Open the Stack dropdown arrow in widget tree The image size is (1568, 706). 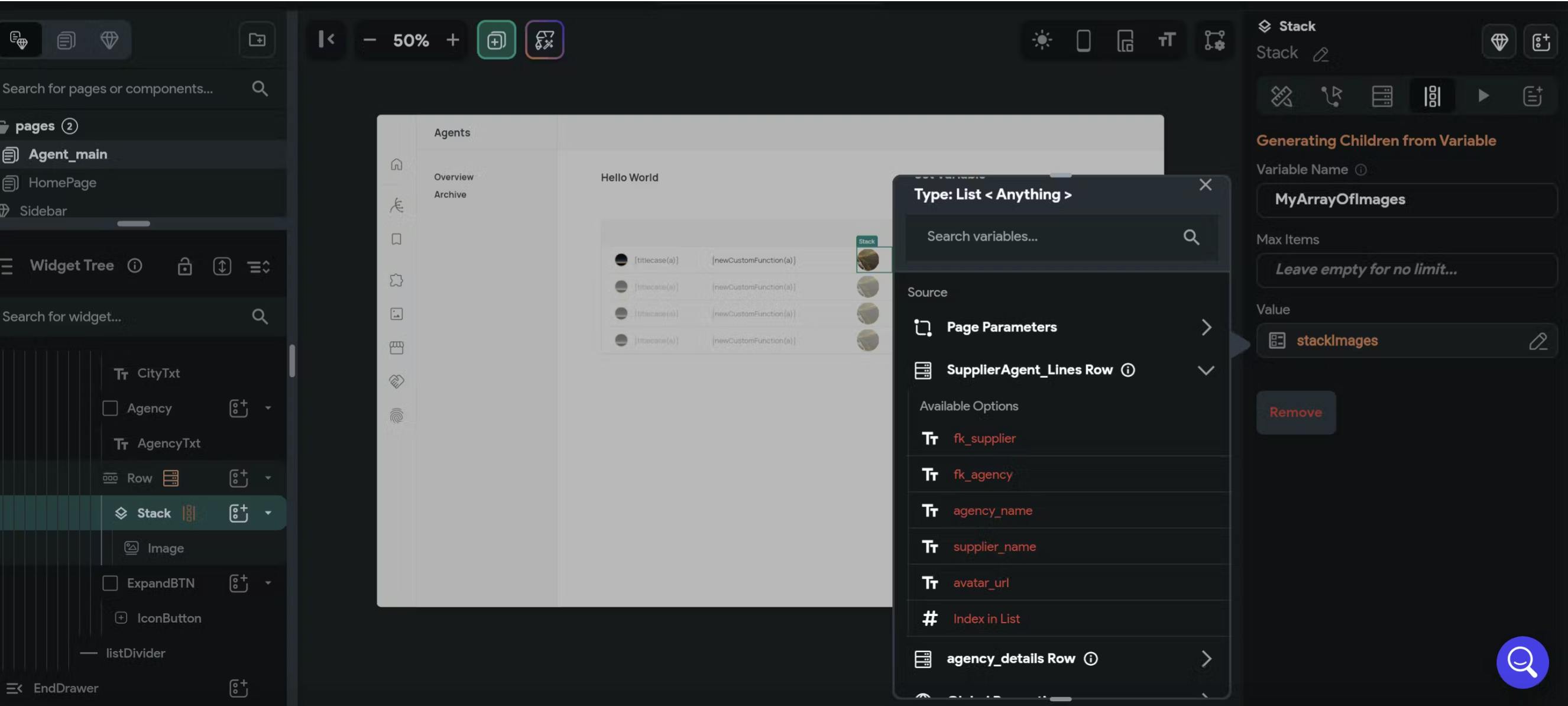coord(268,513)
